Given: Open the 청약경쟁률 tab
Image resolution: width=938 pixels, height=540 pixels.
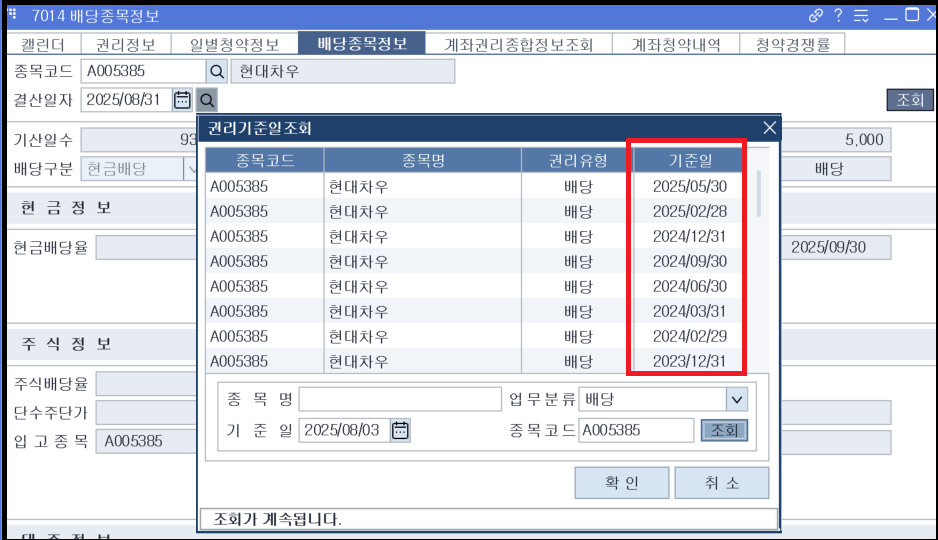Looking at the screenshot, I should [793, 44].
